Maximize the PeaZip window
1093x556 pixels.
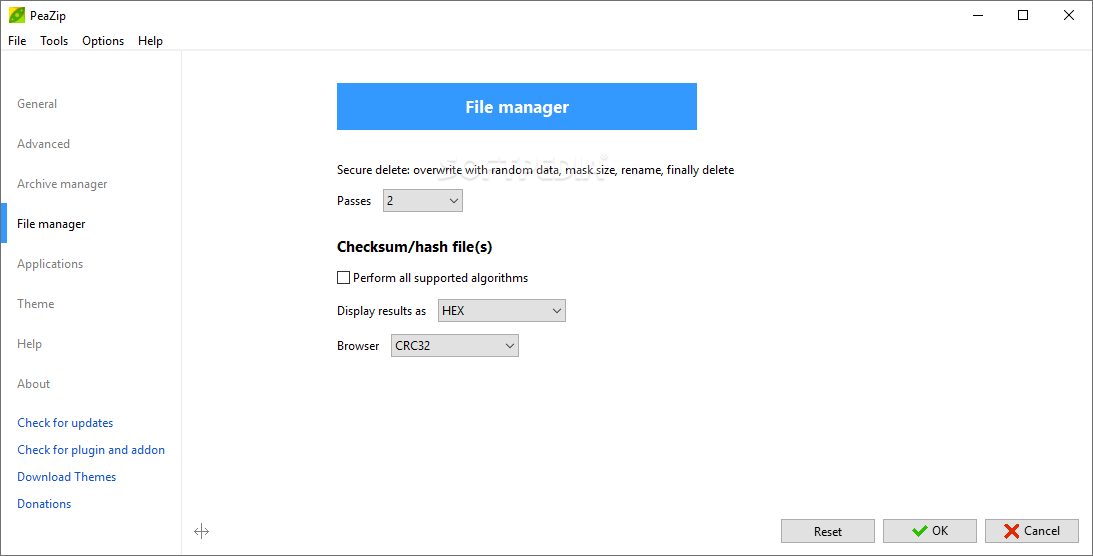[1023, 15]
